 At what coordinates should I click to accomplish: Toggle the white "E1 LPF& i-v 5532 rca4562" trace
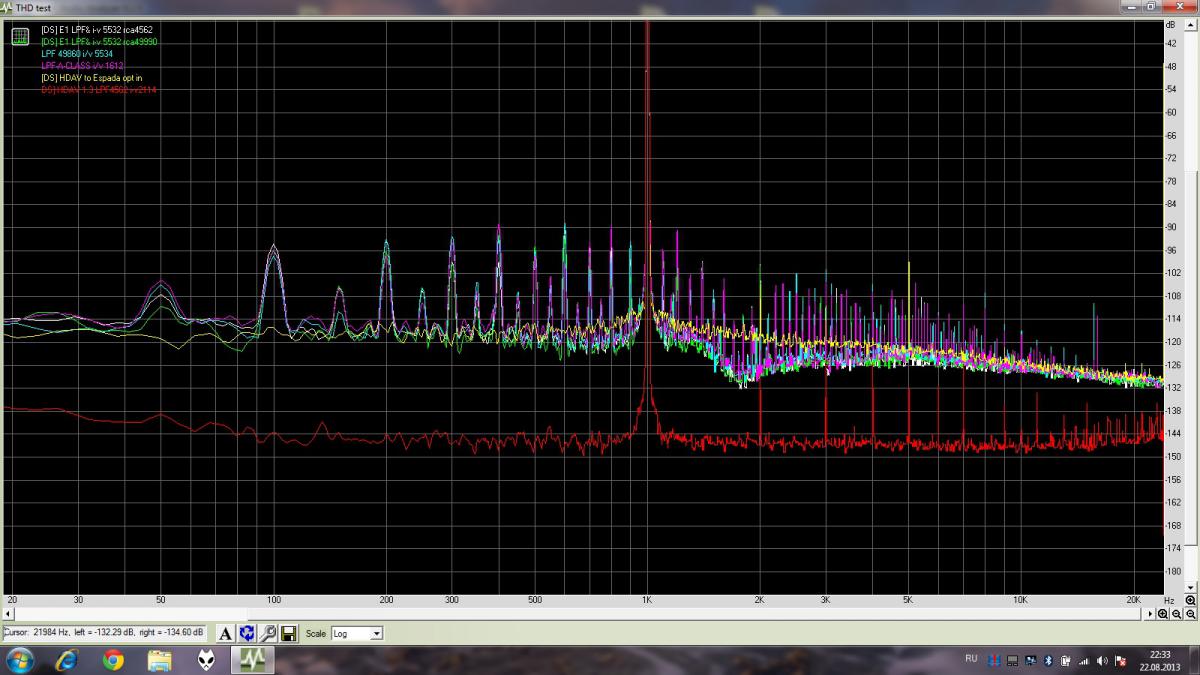97,29
